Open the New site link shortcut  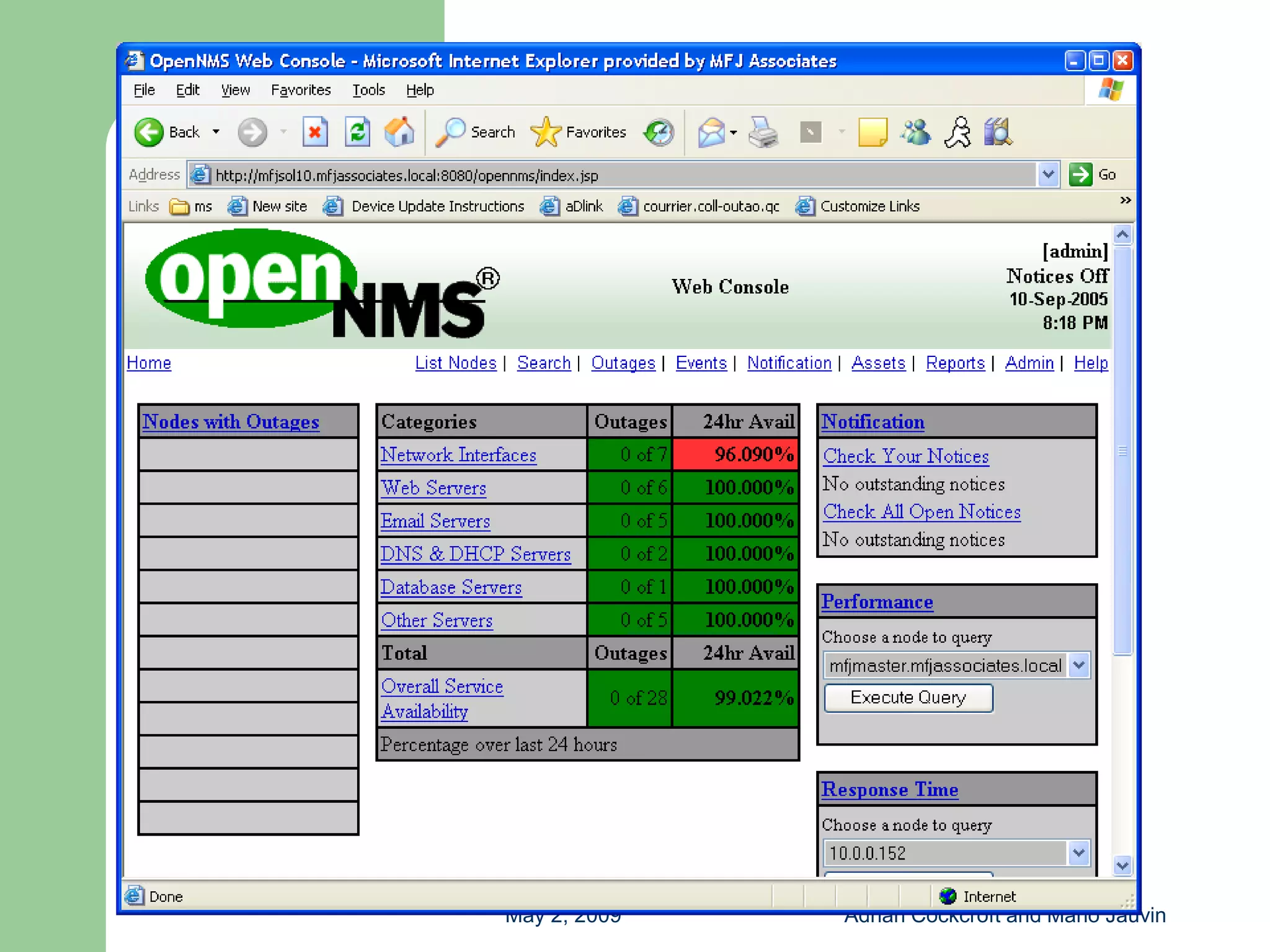tap(267, 206)
